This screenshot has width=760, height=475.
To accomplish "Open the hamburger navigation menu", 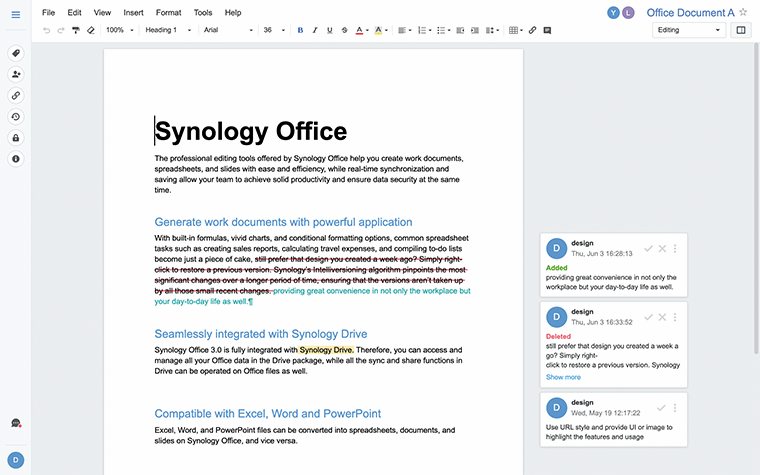I will (16, 15).
